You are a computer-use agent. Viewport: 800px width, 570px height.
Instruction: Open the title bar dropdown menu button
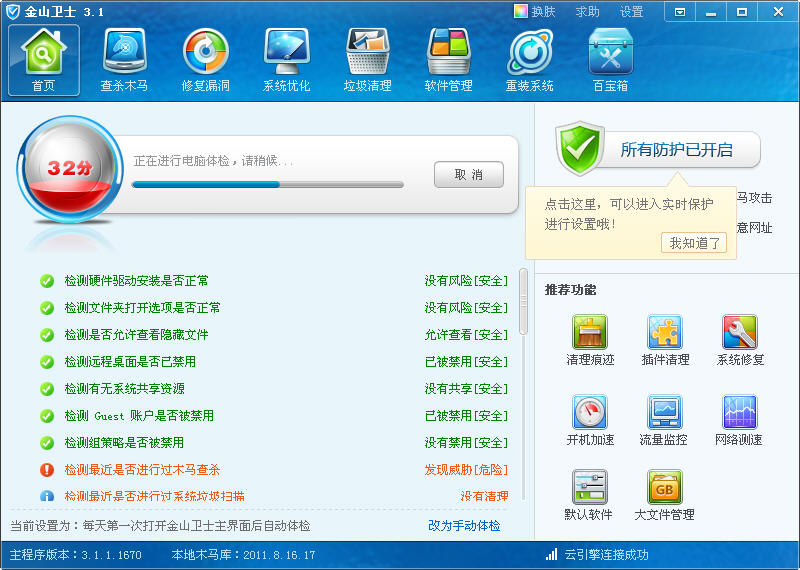[680, 12]
